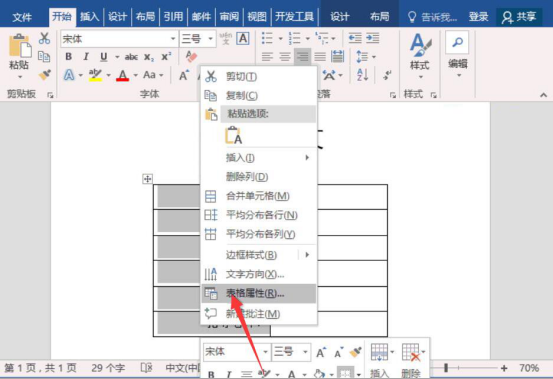Choose 复制(C) in context menu
The width and height of the screenshot is (553, 379).
click(x=259, y=96)
